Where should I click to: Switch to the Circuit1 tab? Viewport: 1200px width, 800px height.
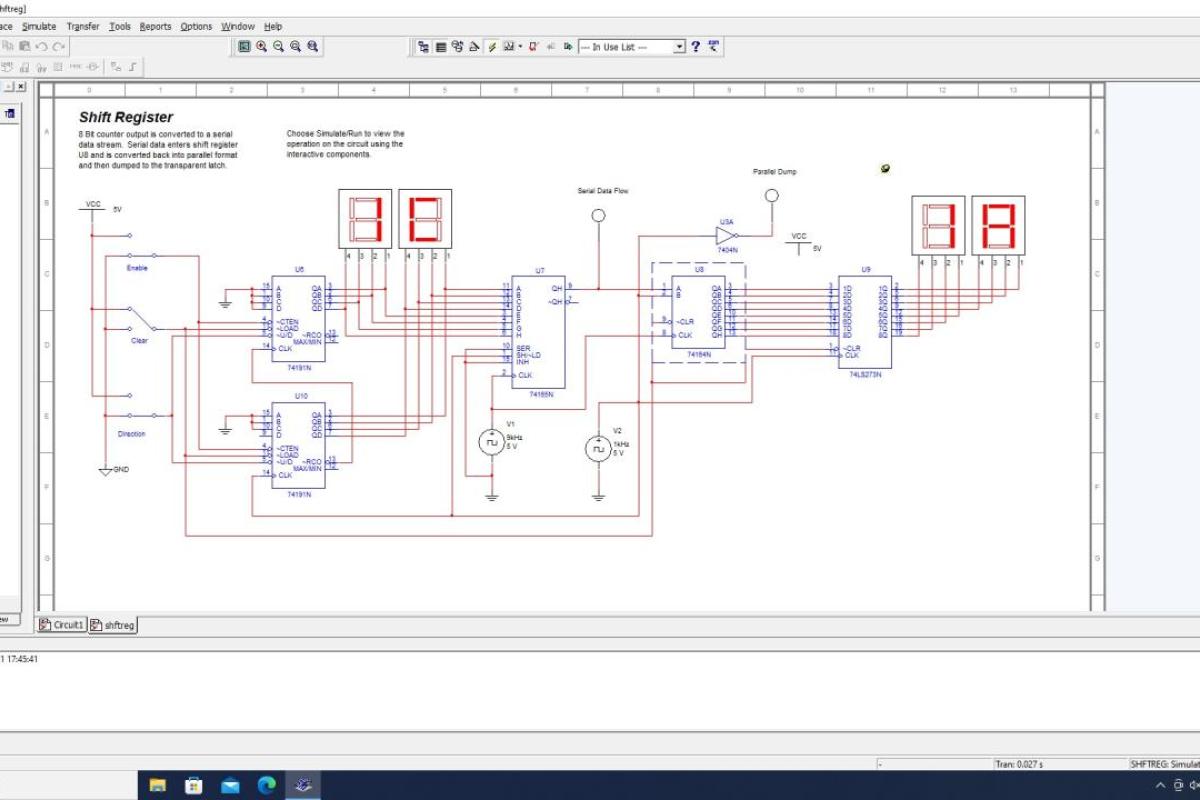click(x=63, y=625)
